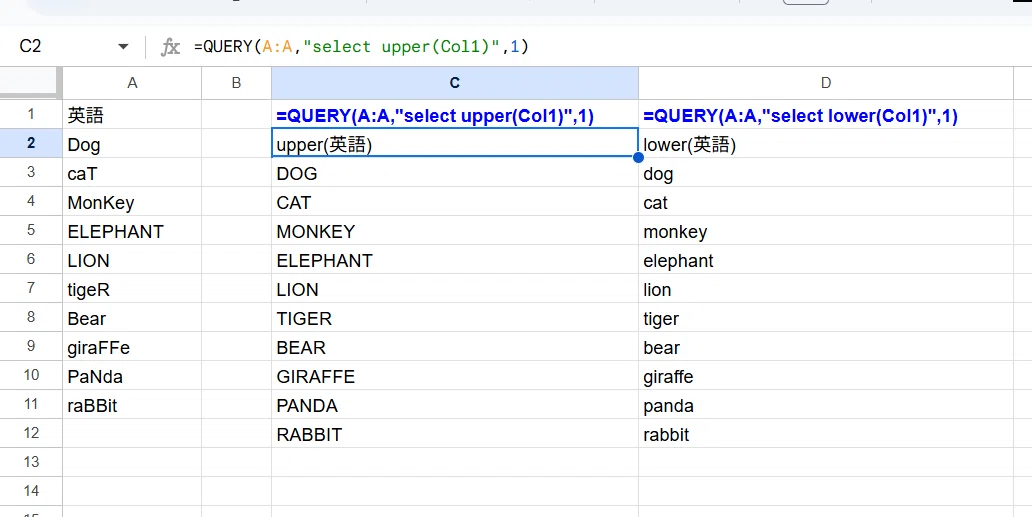Select row 5 header
The image size is (1032, 517).
coord(31,230)
